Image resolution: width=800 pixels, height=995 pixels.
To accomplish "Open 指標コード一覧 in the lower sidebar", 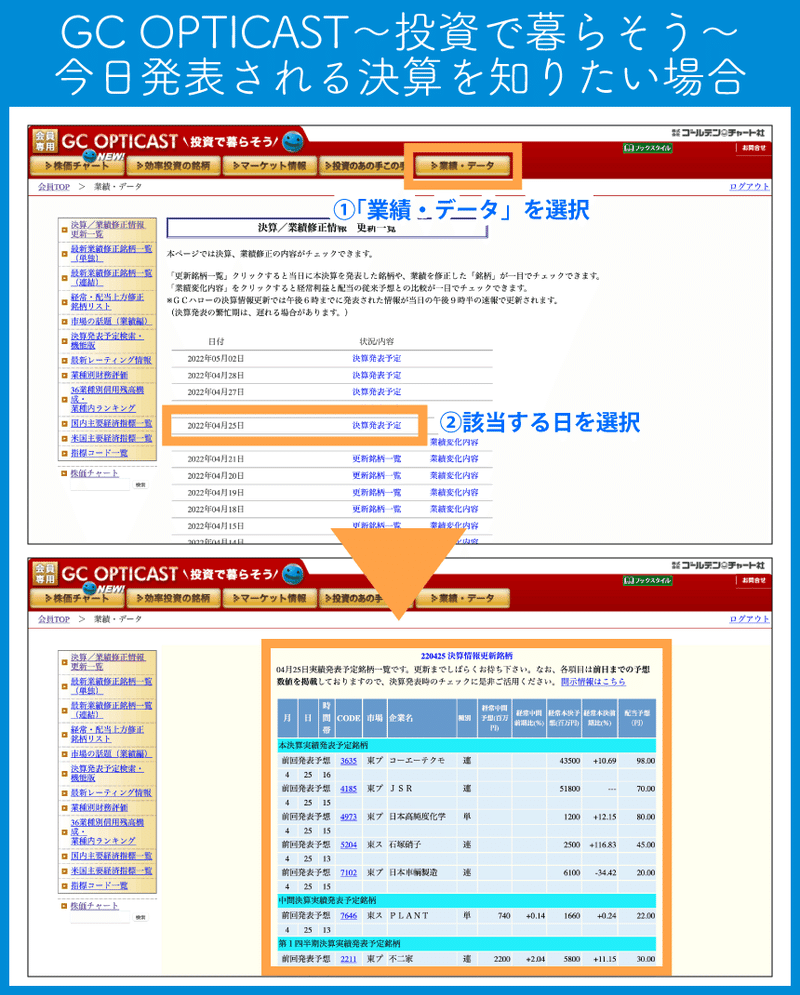I will point(99,886).
